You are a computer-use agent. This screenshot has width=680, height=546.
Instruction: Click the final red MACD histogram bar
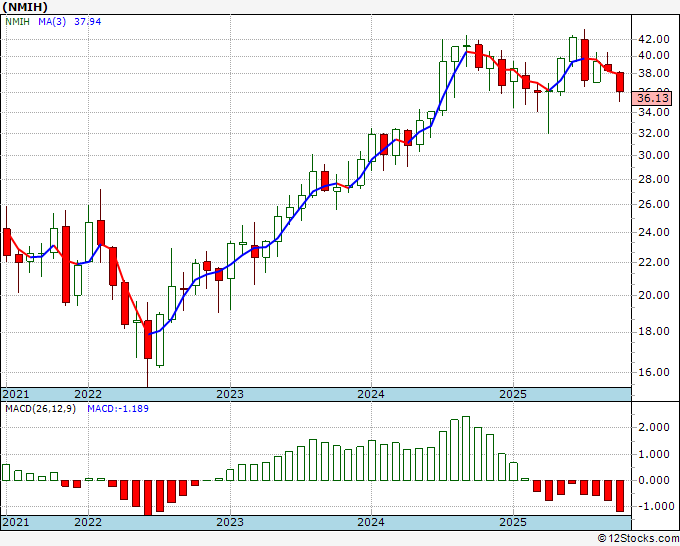(x=620, y=496)
